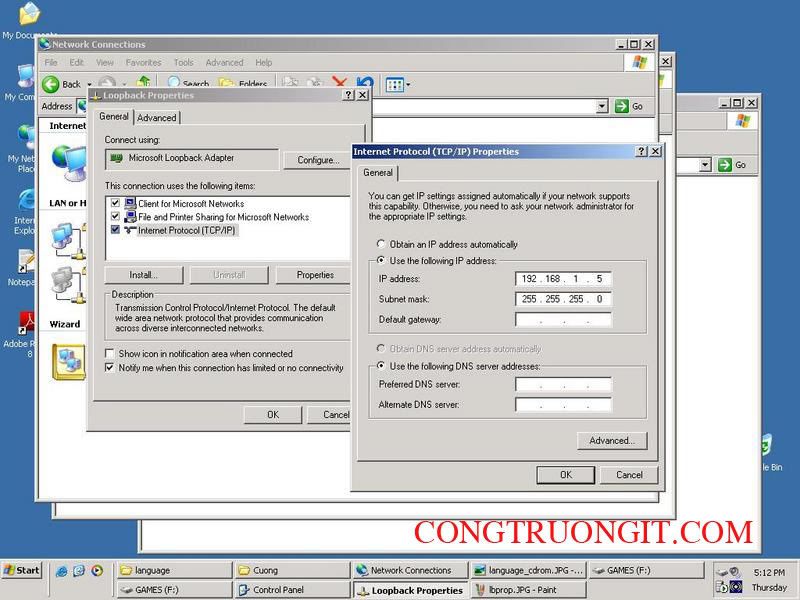Select Use the following IP address
The image size is (800, 600).
pos(381,260)
